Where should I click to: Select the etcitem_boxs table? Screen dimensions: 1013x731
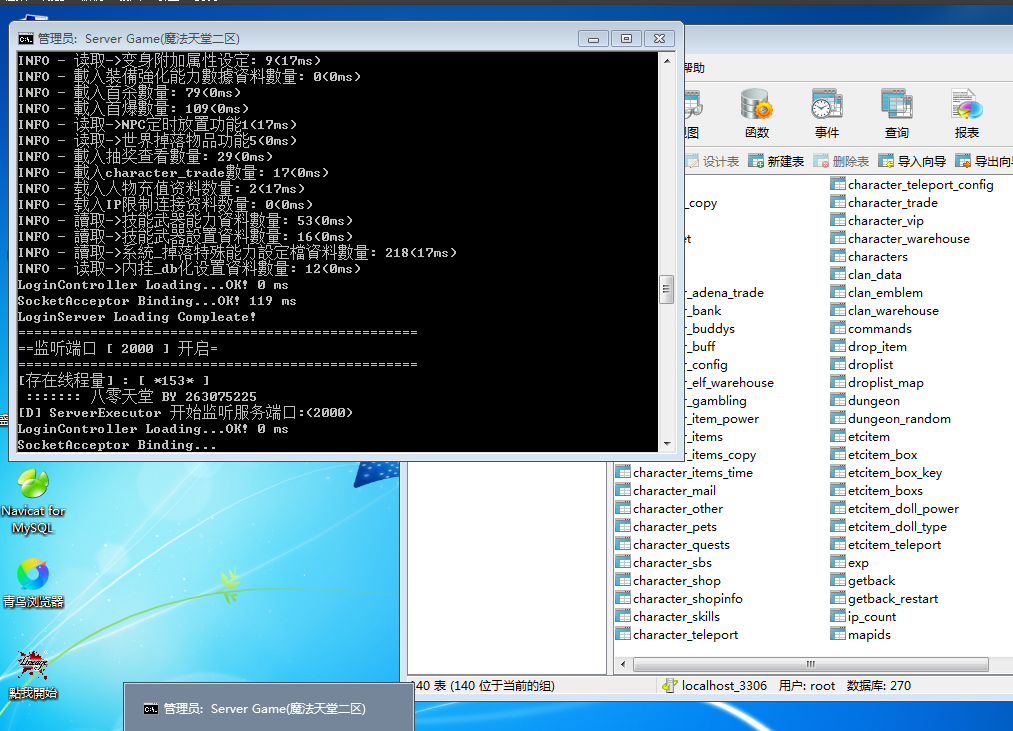point(877,491)
